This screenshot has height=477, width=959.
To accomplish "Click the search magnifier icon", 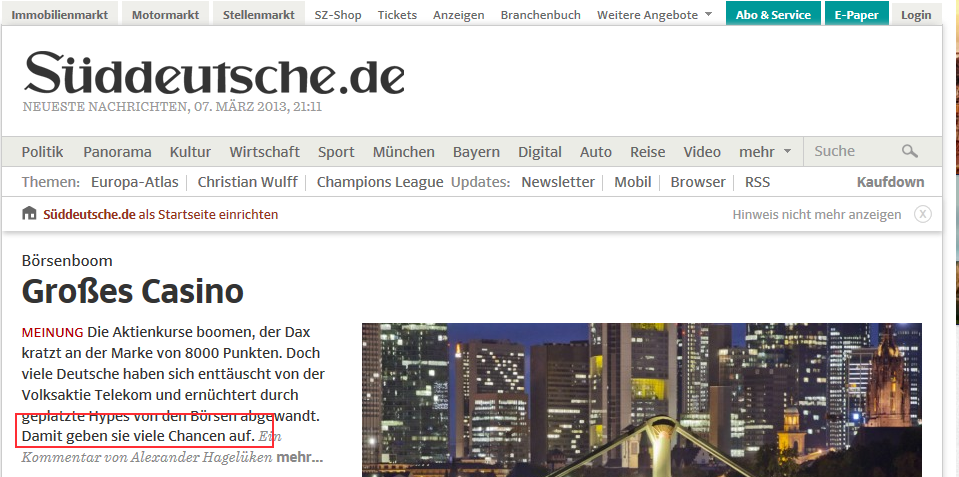I will (909, 151).
